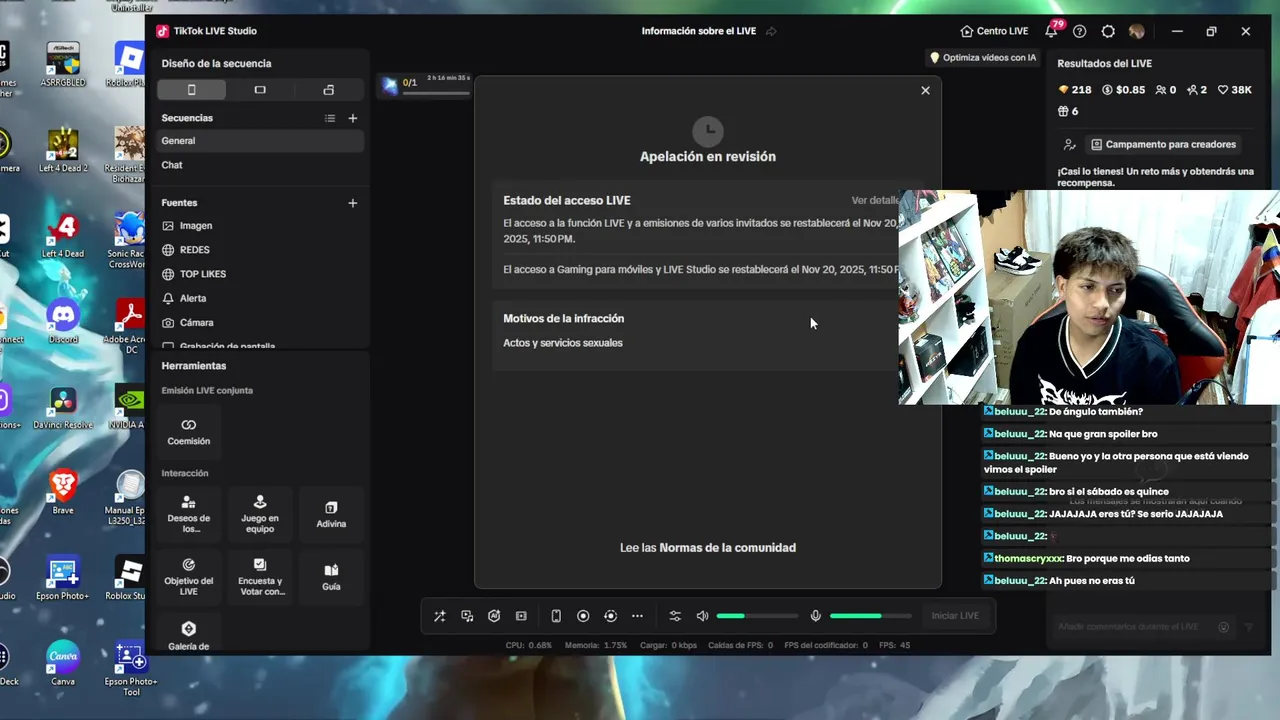1280x720 pixels.
Task: Adjust the speaker volume slider
Action: [757, 616]
